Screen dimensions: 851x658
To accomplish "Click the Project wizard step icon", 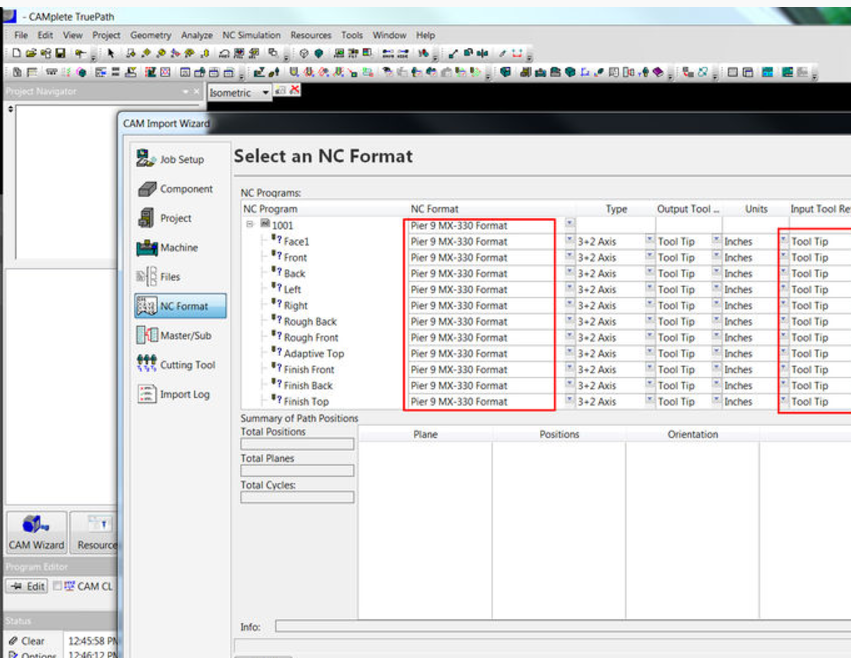I will click(145, 218).
